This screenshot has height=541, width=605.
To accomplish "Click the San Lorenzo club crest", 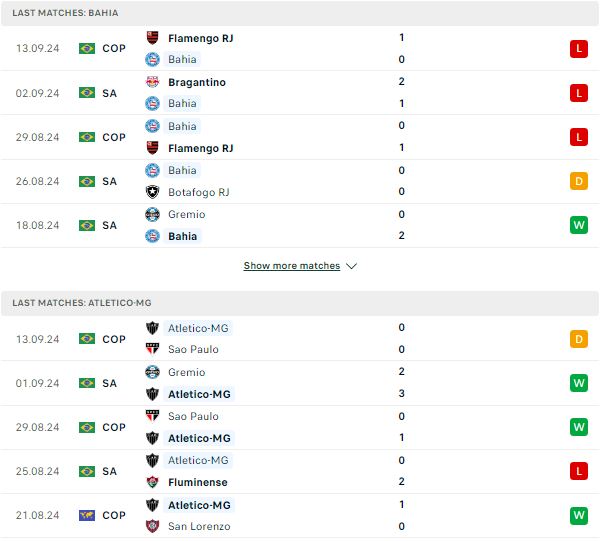I will (x=152, y=526).
